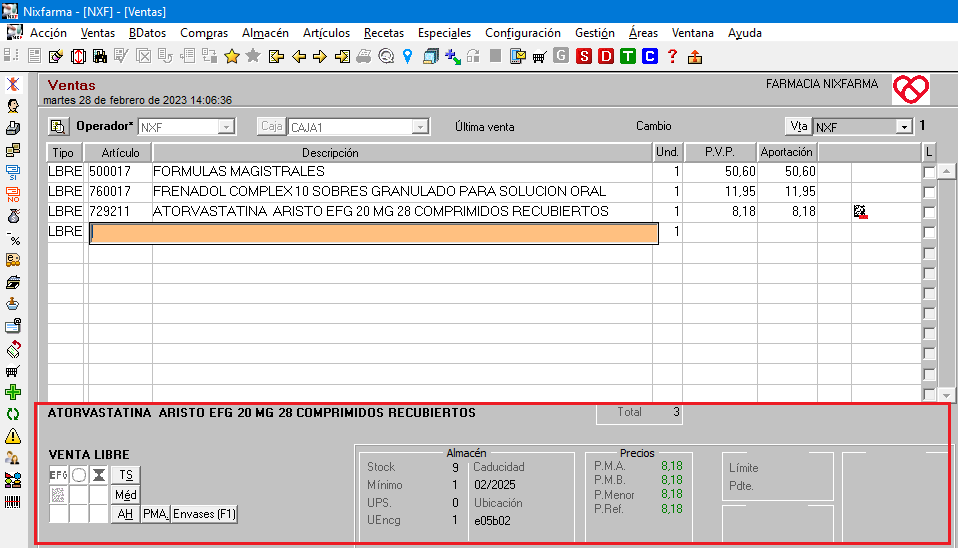Image resolution: width=958 pixels, height=548 pixels.
Task: Click the yellow left arrow toolbar icon
Action: click(299, 57)
